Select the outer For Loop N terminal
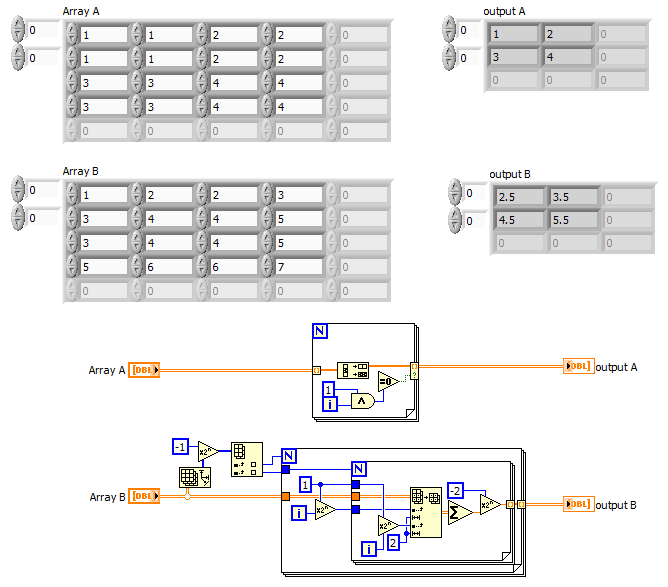Viewport: 668px width, 587px height. coord(289,456)
